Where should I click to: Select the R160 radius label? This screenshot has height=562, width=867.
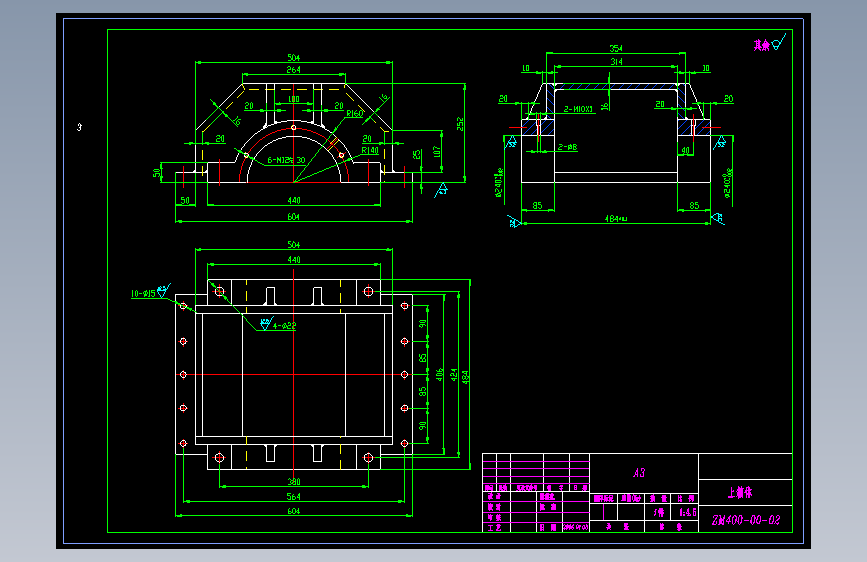[355, 113]
